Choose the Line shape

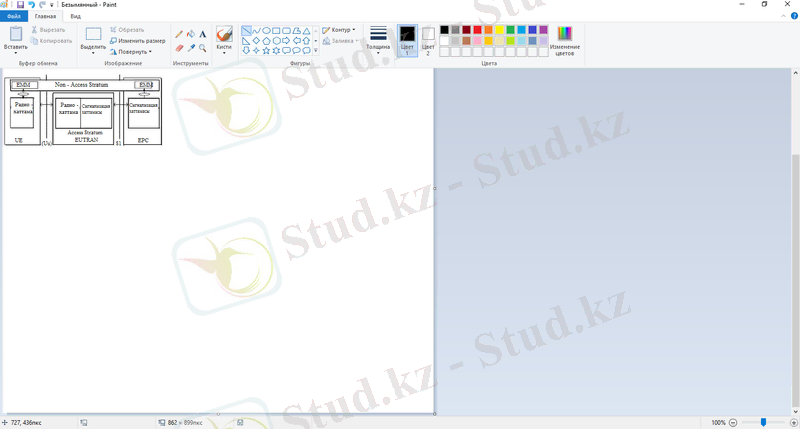[x=246, y=31]
